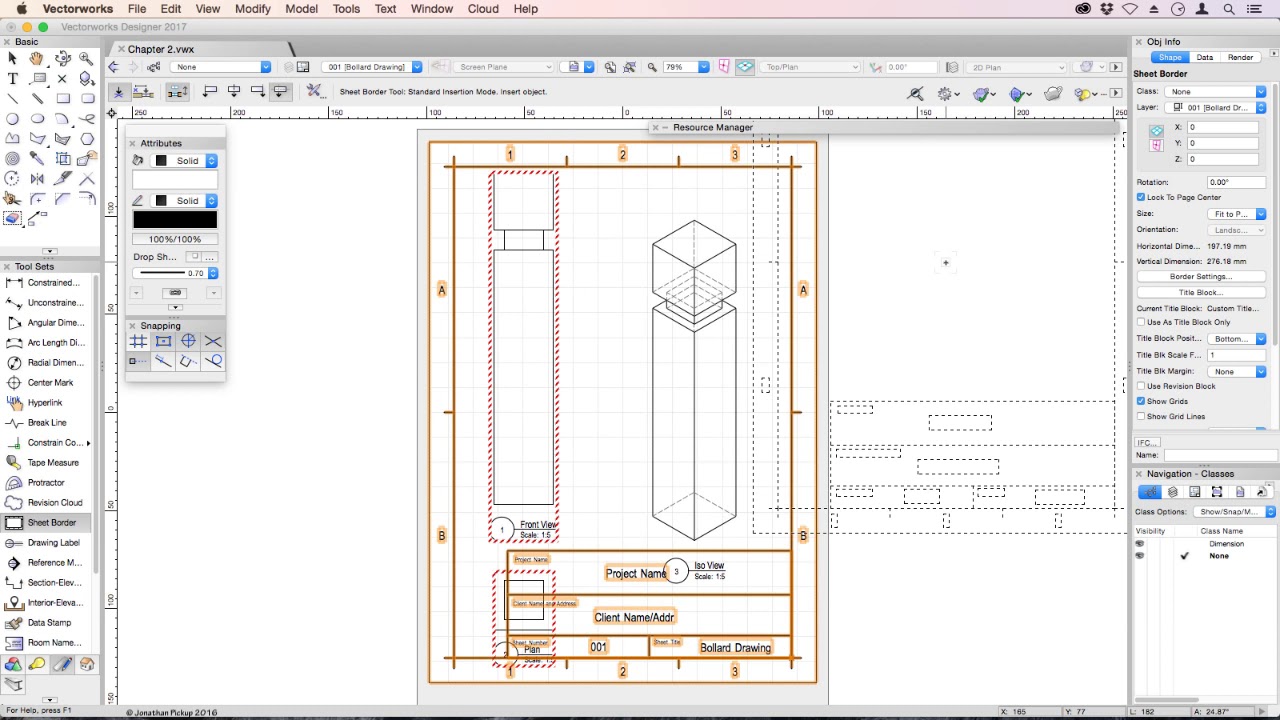Open Title Blk Margin dropdown
Image resolution: width=1280 pixels, height=720 pixels.
pyautogui.click(x=1236, y=372)
